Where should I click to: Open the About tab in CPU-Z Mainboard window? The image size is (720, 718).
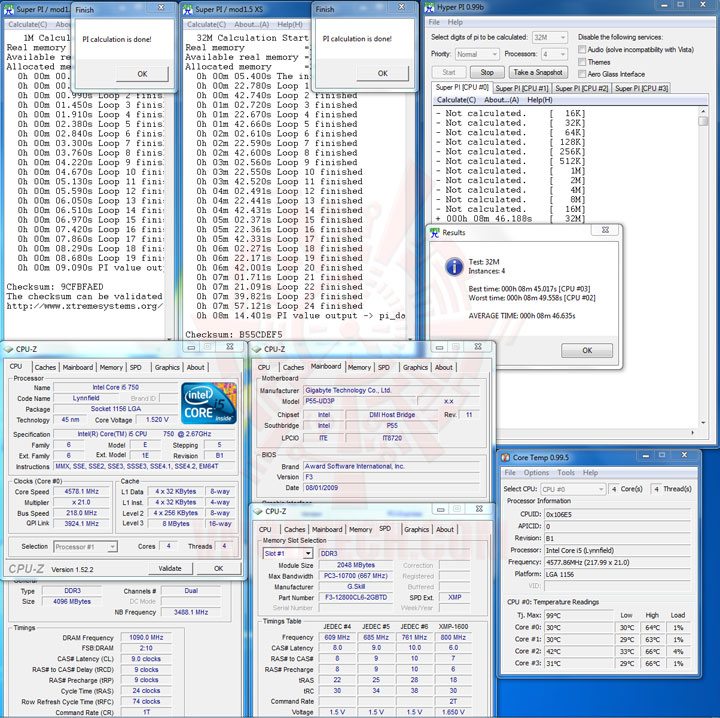click(444, 367)
